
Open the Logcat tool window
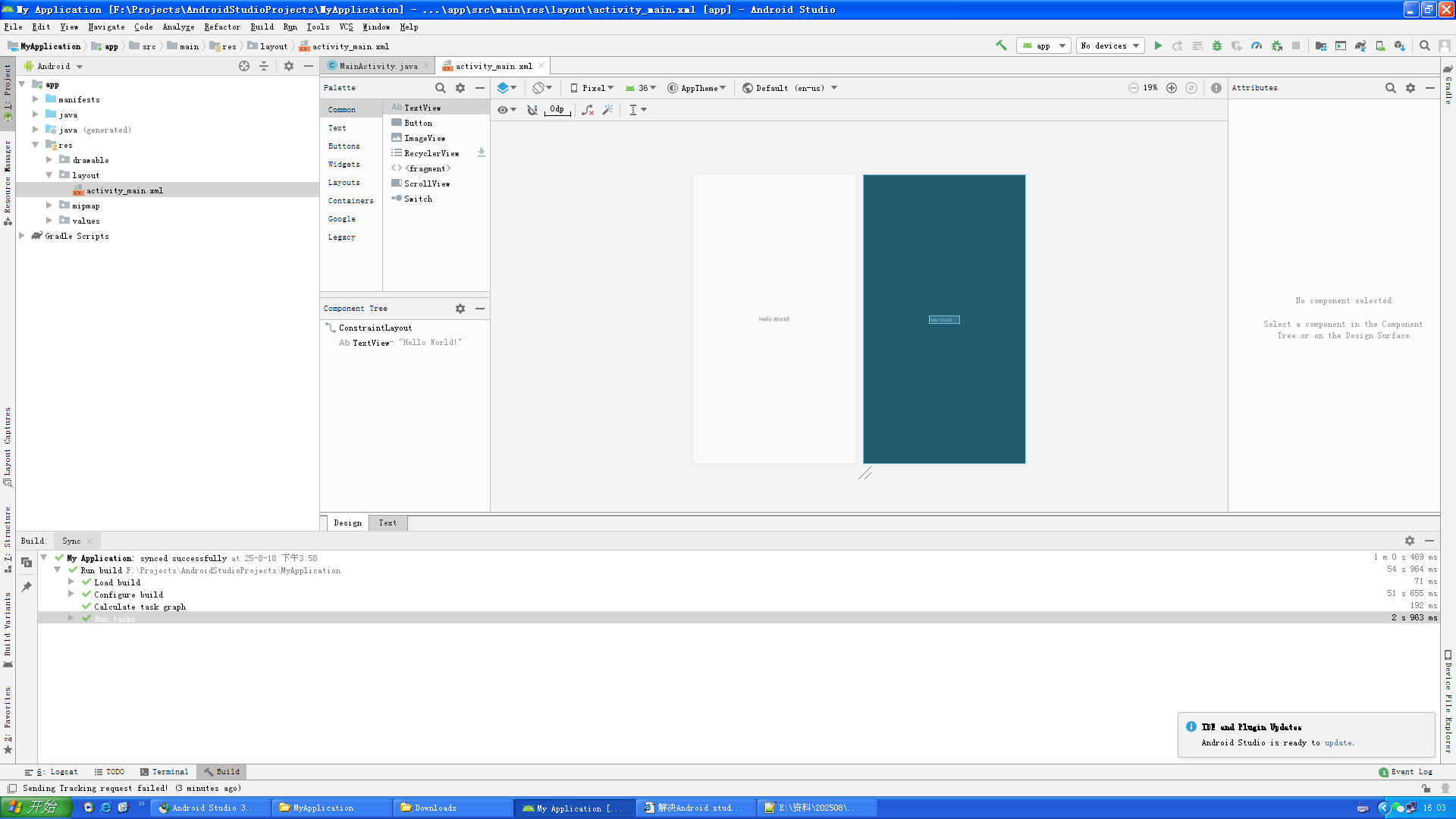(x=52, y=772)
